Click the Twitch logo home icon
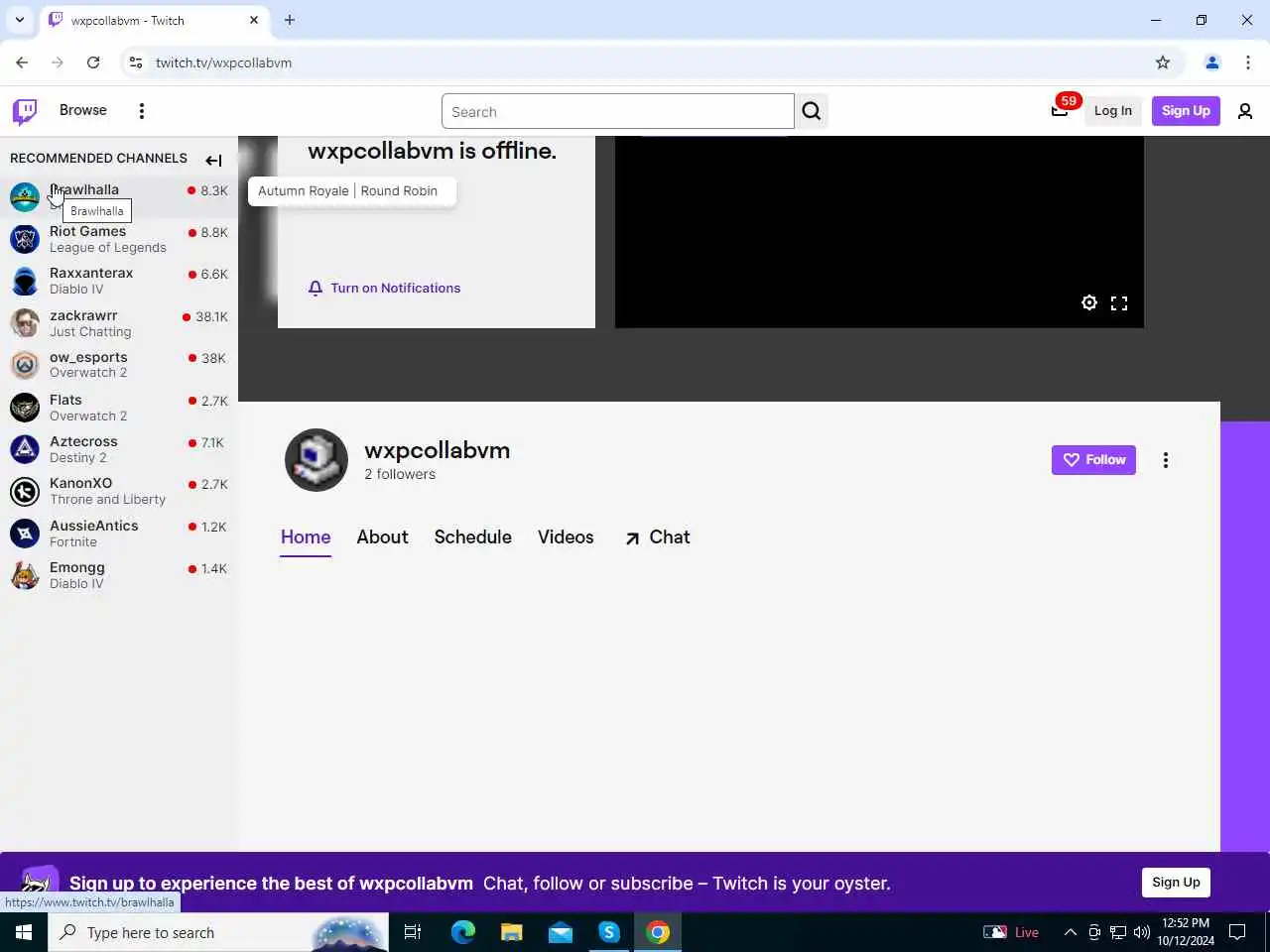 click(x=25, y=111)
